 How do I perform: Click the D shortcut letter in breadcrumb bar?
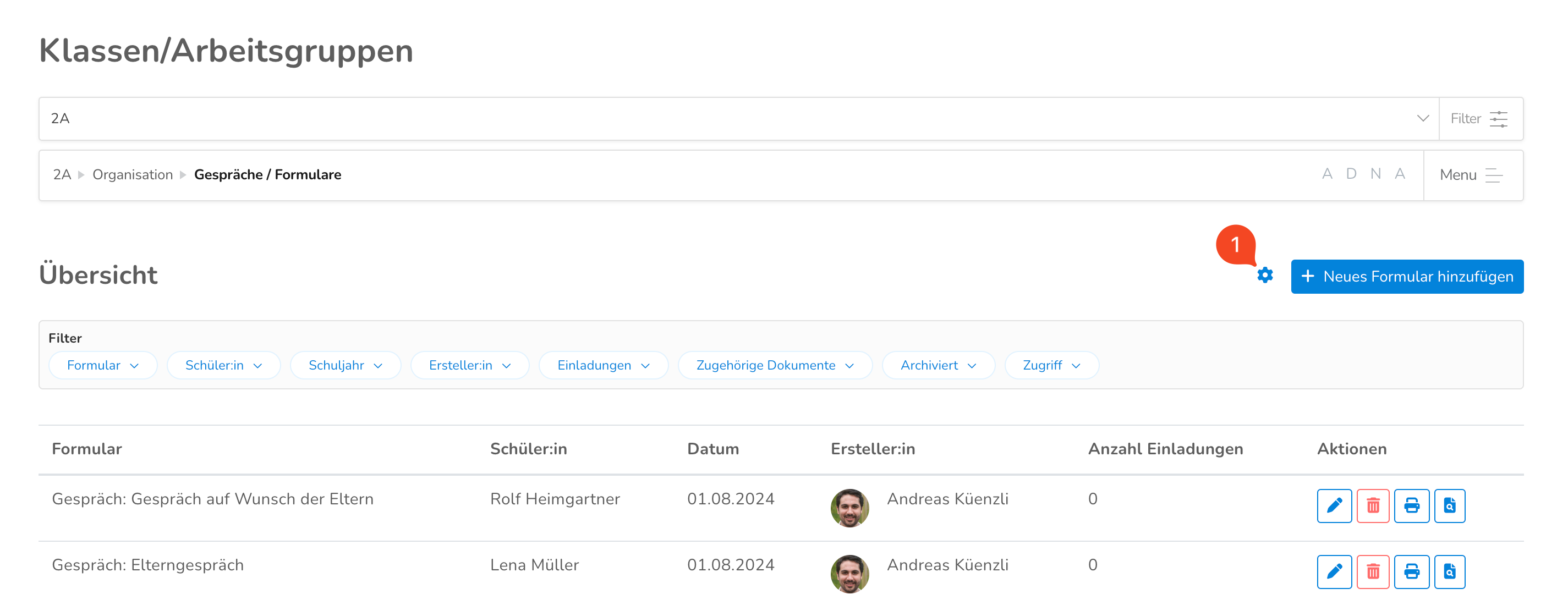point(1351,174)
